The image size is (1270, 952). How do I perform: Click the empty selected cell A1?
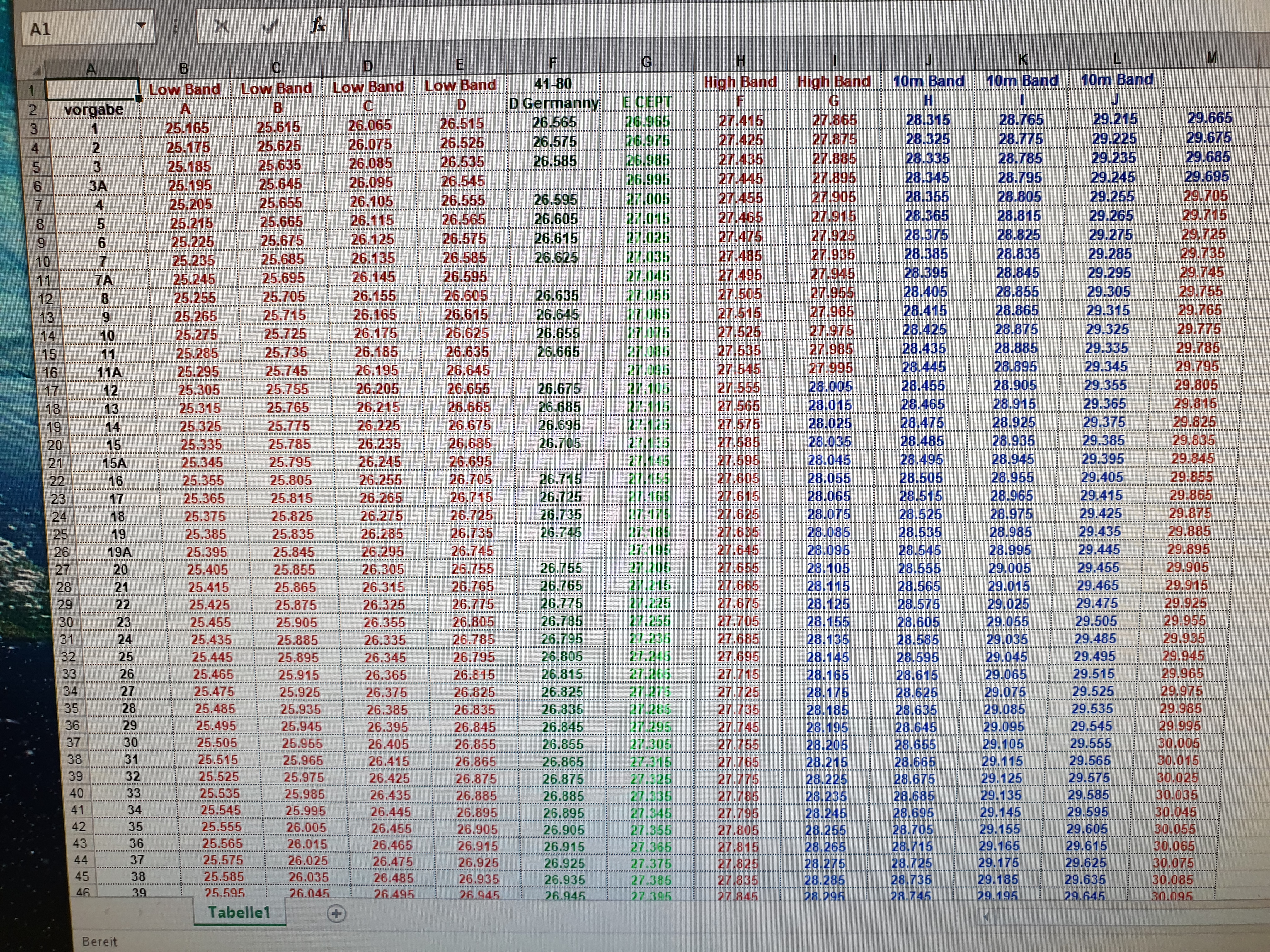[x=93, y=90]
